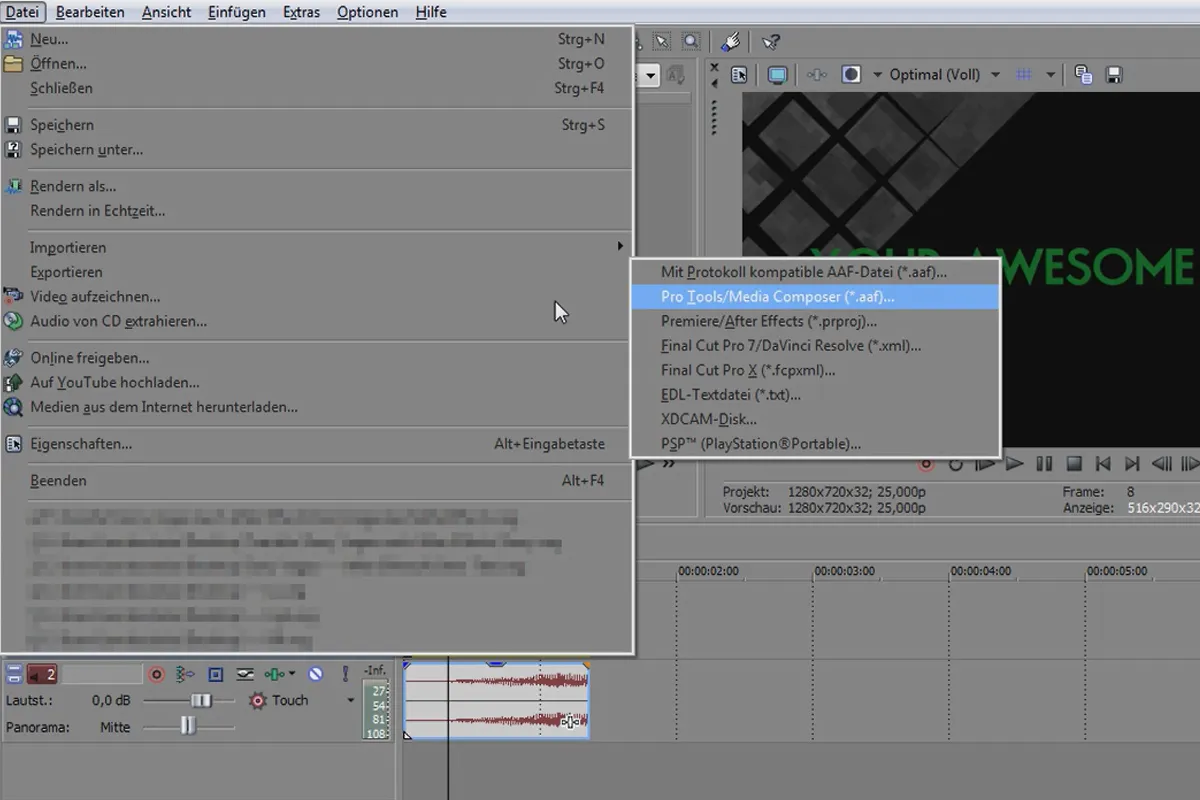Choose Video aufzeichnen... entry

click(317, 296)
